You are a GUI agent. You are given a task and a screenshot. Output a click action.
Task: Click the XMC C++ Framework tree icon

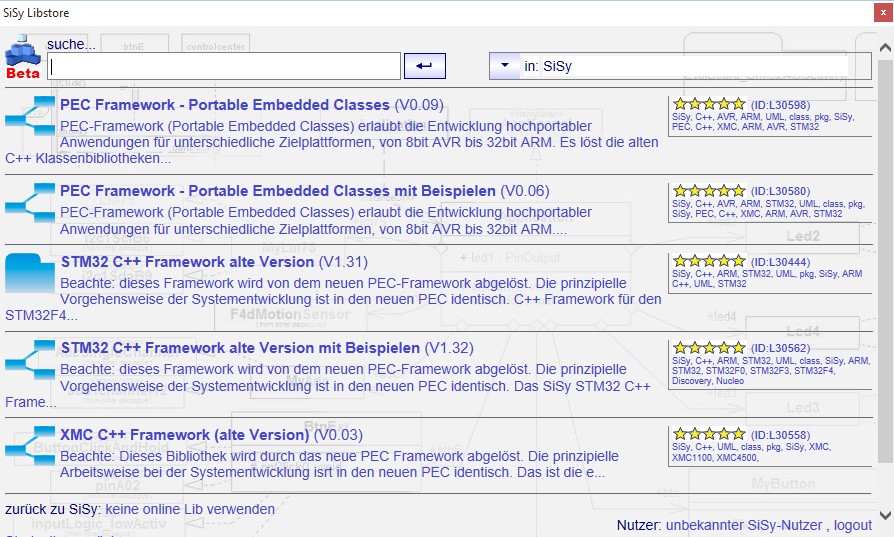coord(30,446)
